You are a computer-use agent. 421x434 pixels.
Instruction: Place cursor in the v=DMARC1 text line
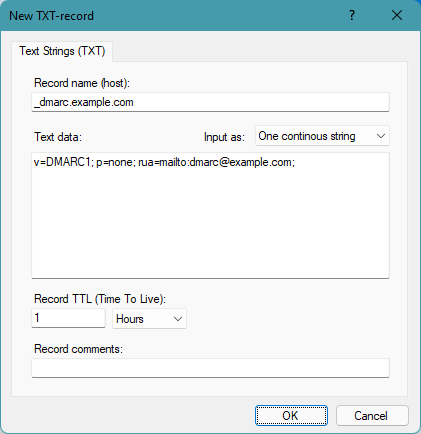pyautogui.click(x=164, y=162)
